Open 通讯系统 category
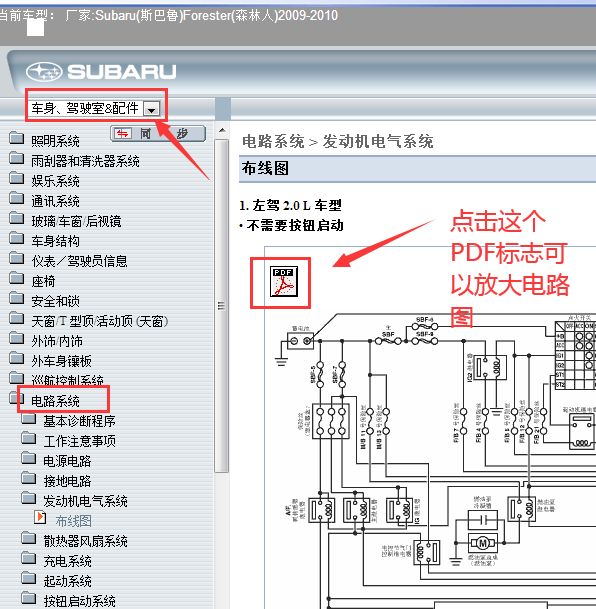 pos(56,202)
